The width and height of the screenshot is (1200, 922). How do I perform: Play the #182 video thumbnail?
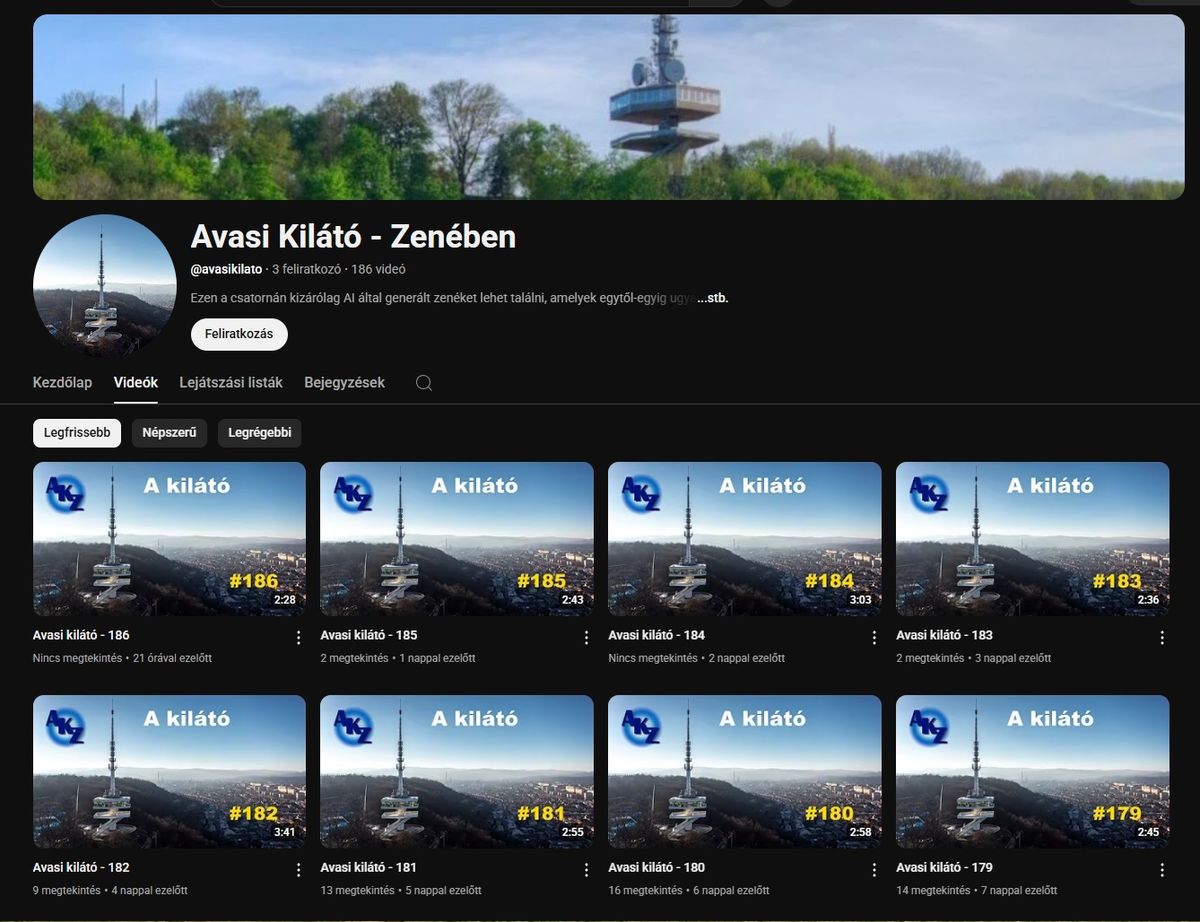tap(169, 772)
